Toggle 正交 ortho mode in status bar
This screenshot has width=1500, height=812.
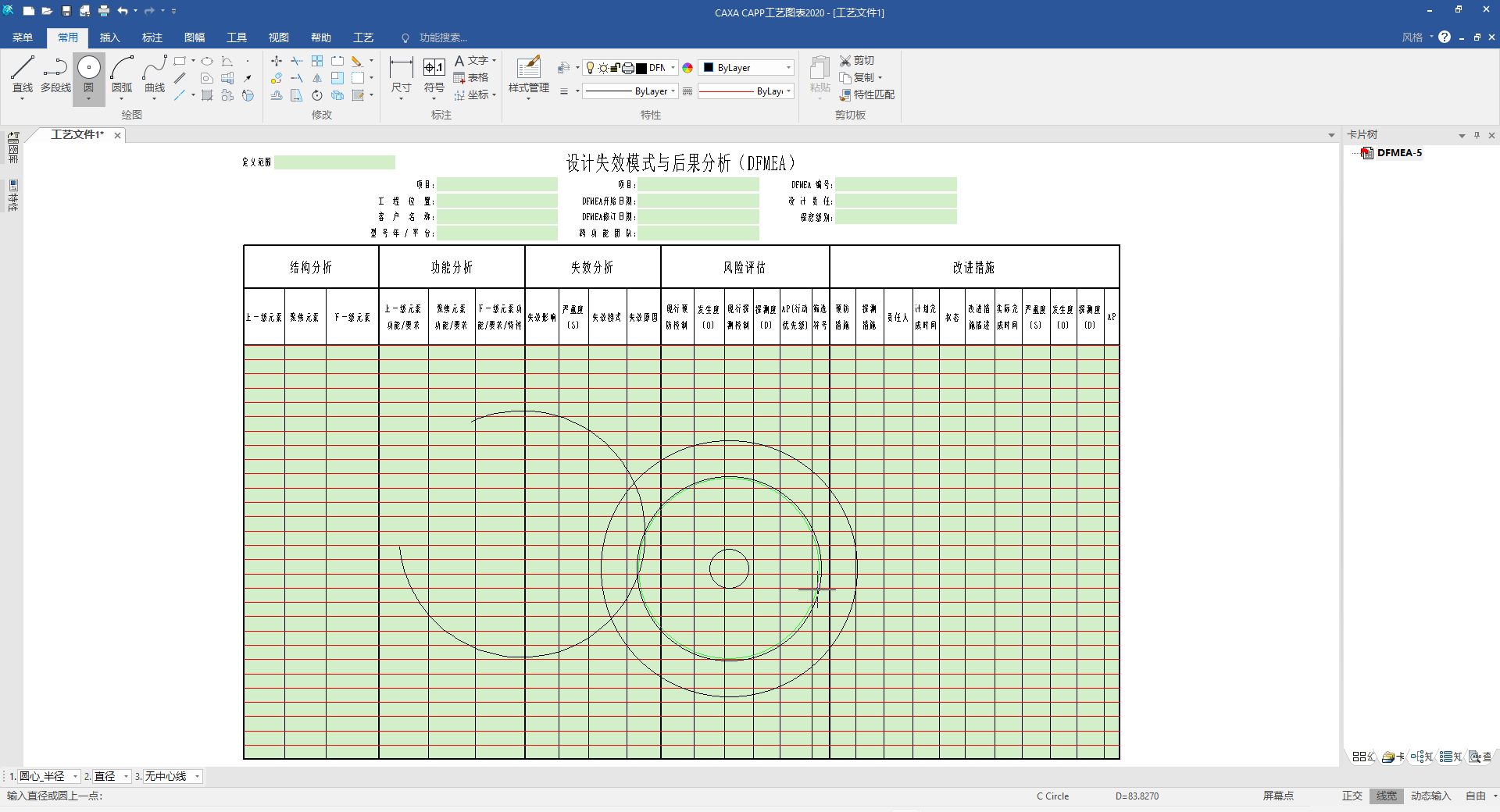click(1352, 796)
